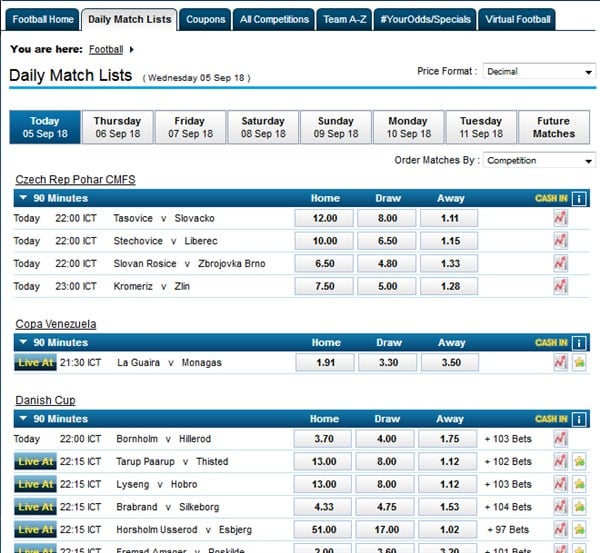
Task: Click Lyseng v Hobro match name
Action: (x=157, y=484)
